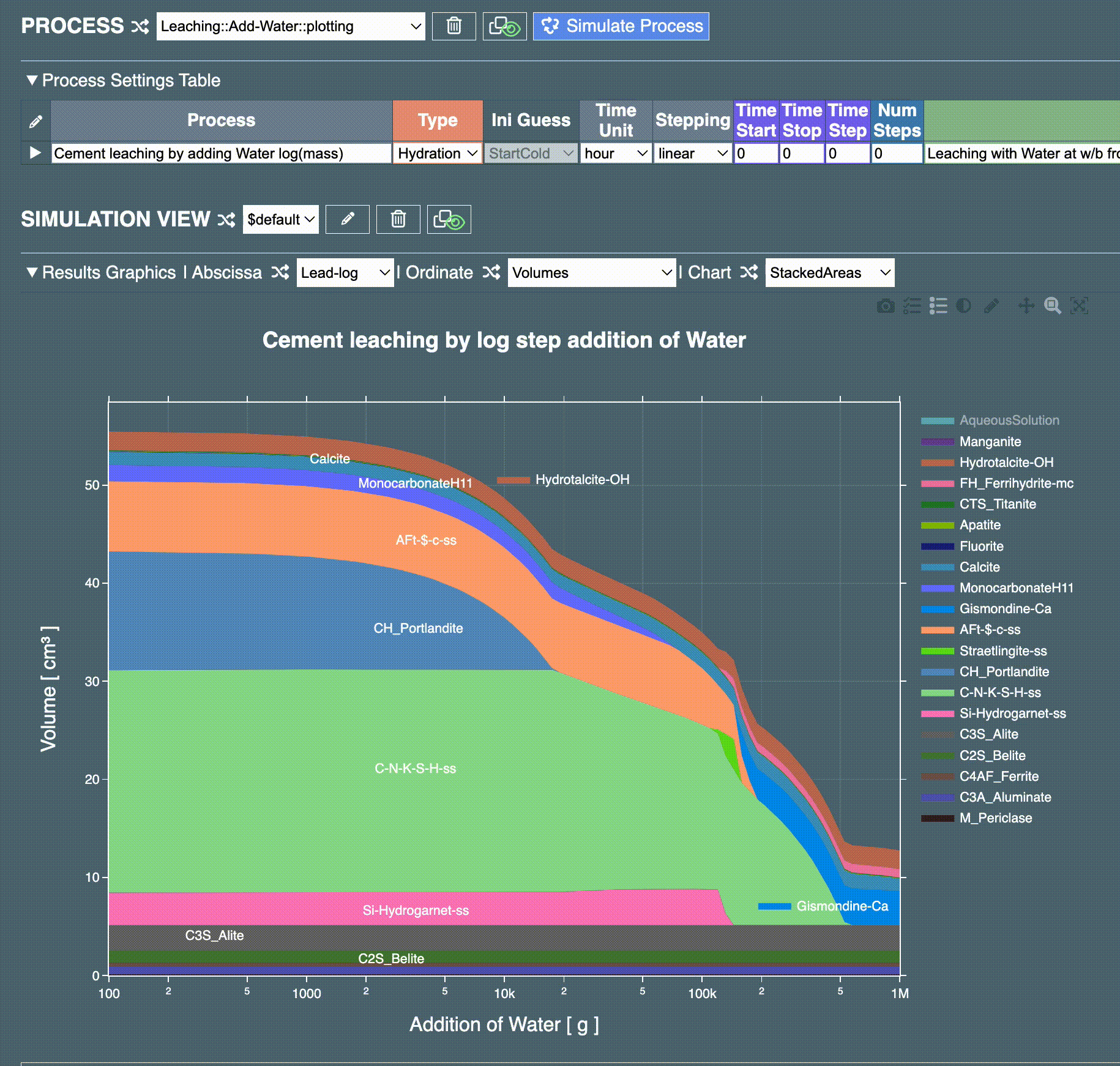Click the Simulate Process button
The height and width of the screenshot is (1066, 1120).
click(x=621, y=26)
